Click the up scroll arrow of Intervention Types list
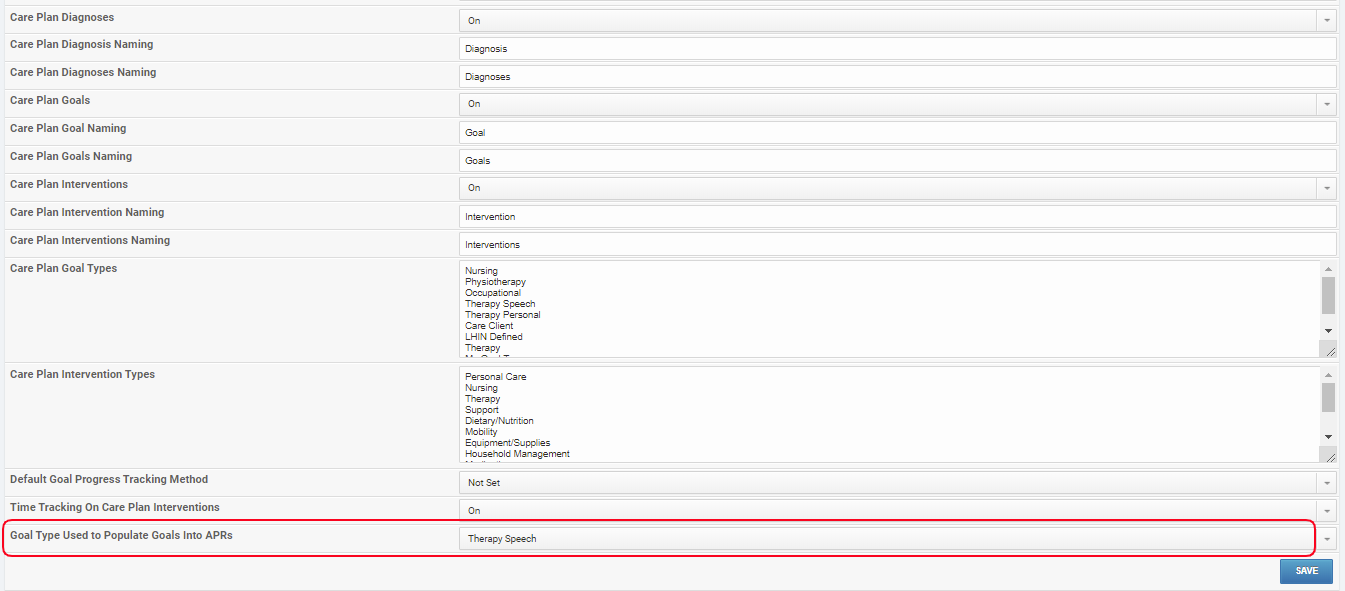Screen dimensions: 1345x591 click(1328, 375)
